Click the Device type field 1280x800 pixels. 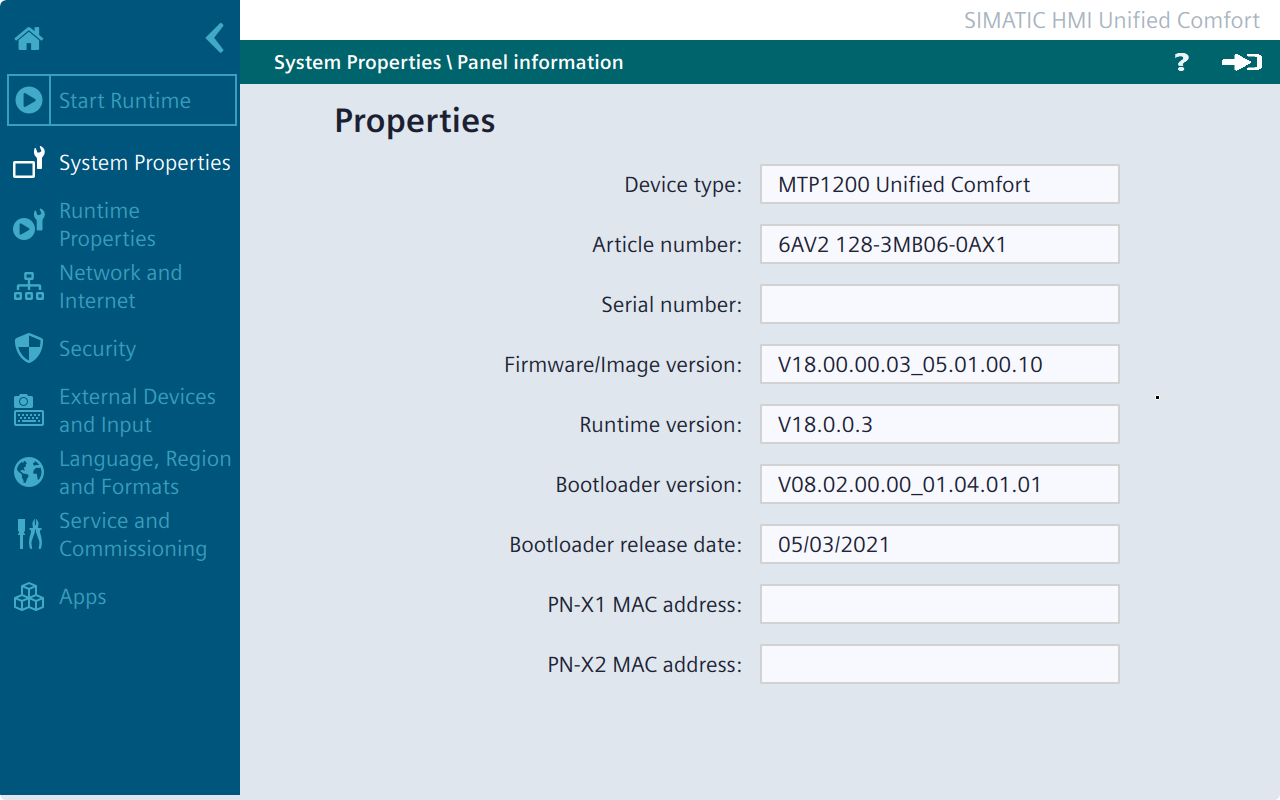pos(939,184)
